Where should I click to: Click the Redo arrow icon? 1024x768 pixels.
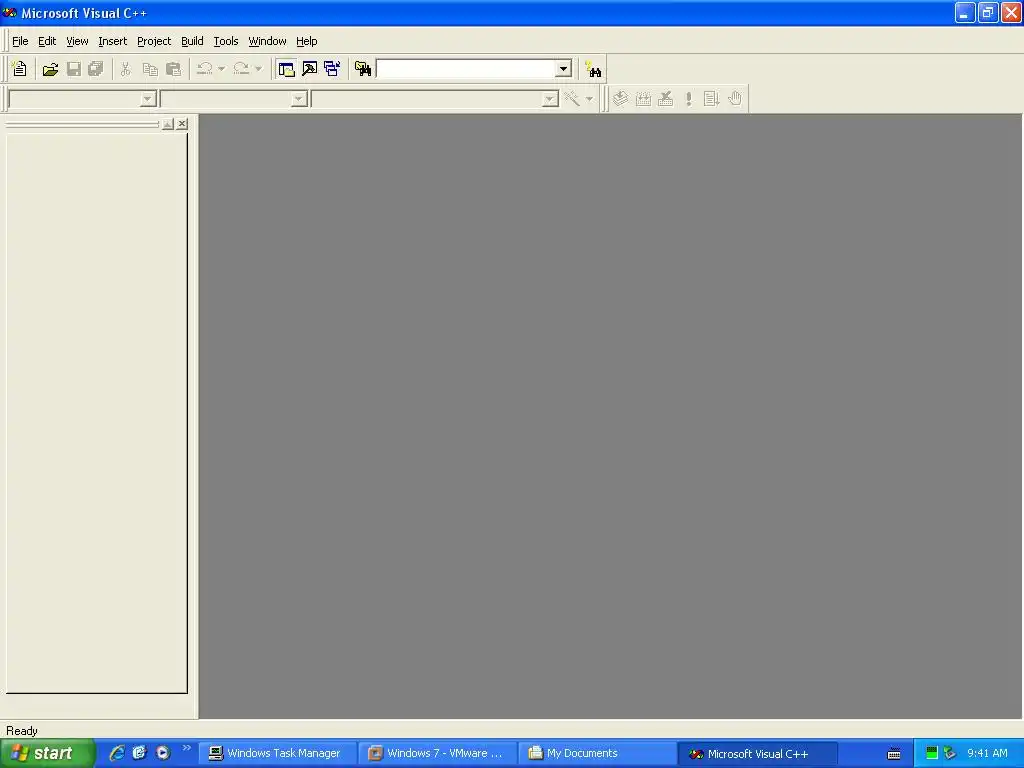click(241, 69)
